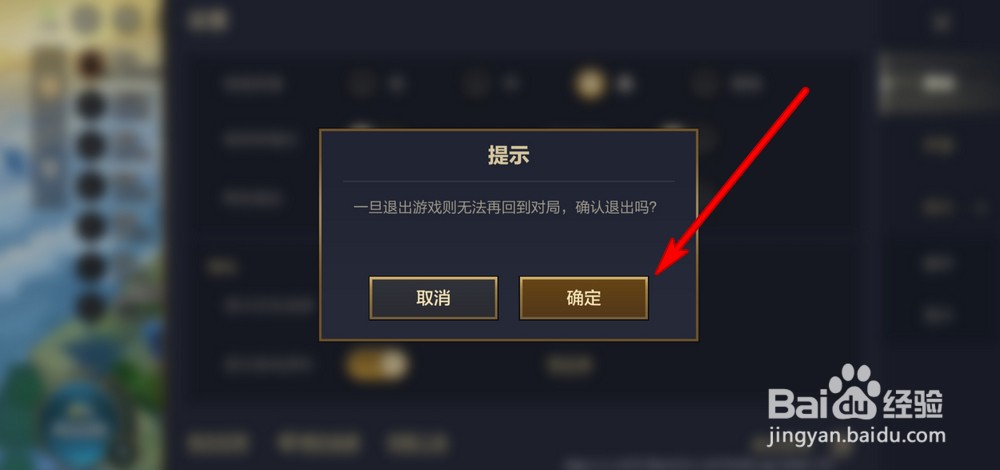The height and width of the screenshot is (470, 1000).
Task: Open the jingyan.baidu.com watermark link
Action: point(857,437)
